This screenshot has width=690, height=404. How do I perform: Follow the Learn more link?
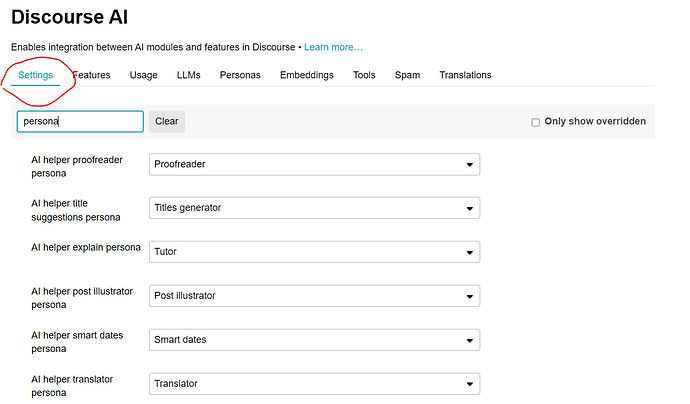pyautogui.click(x=333, y=47)
